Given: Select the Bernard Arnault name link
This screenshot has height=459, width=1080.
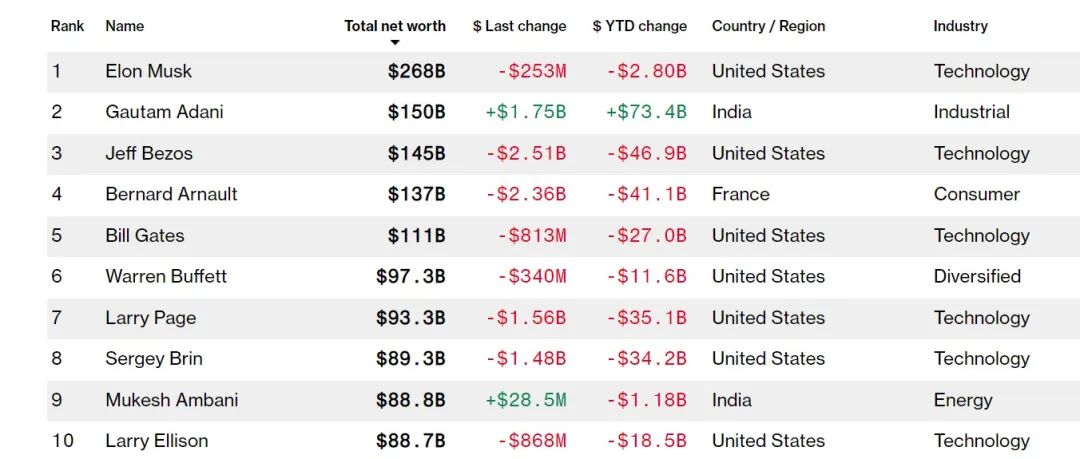Looking at the screenshot, I should click(x=171, y=194).
